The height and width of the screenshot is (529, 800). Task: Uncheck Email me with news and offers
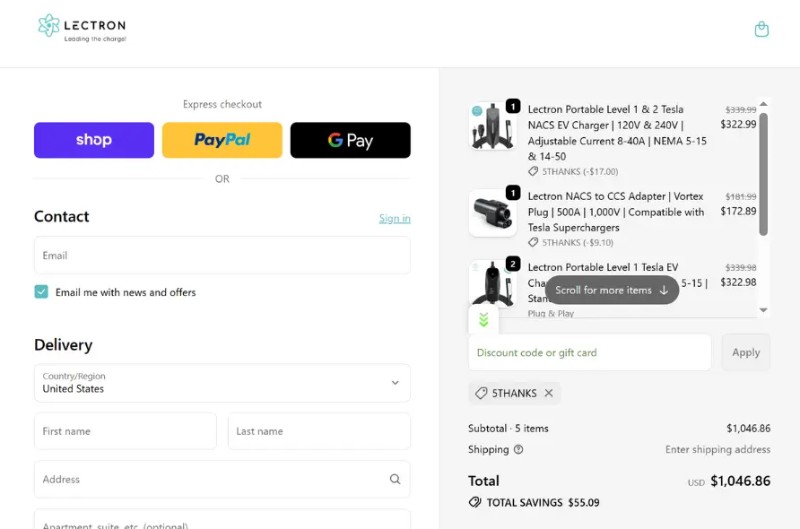[41, 292]
